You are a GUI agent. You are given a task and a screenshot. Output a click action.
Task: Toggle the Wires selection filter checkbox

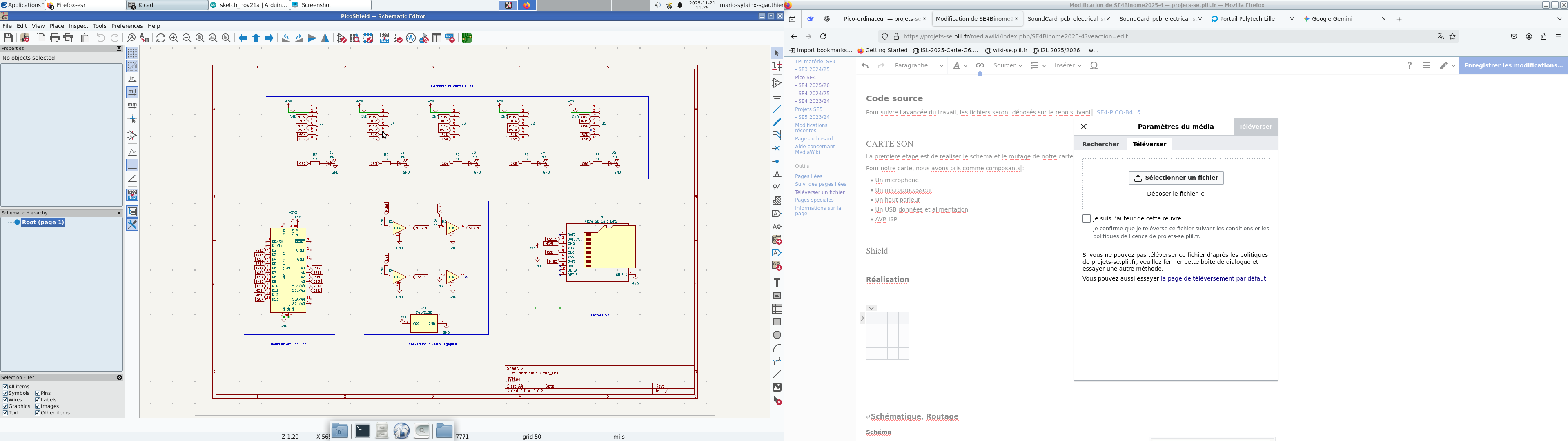(5, 400)
